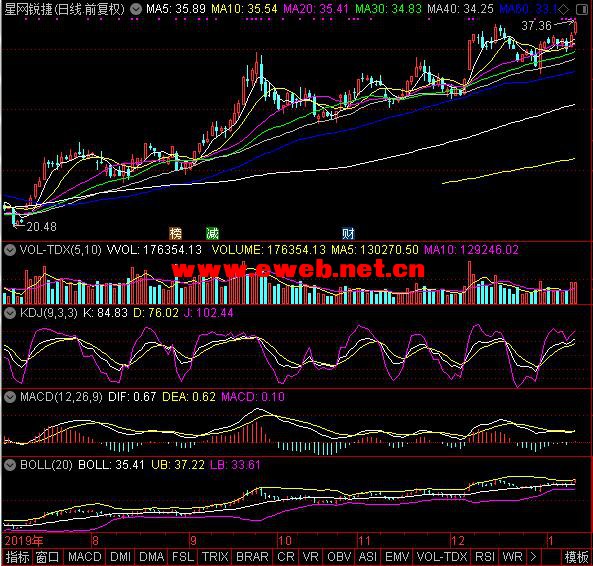Click the MACD(12,26,9) indicator name
The image size is (593, 566).
(61, 397)
